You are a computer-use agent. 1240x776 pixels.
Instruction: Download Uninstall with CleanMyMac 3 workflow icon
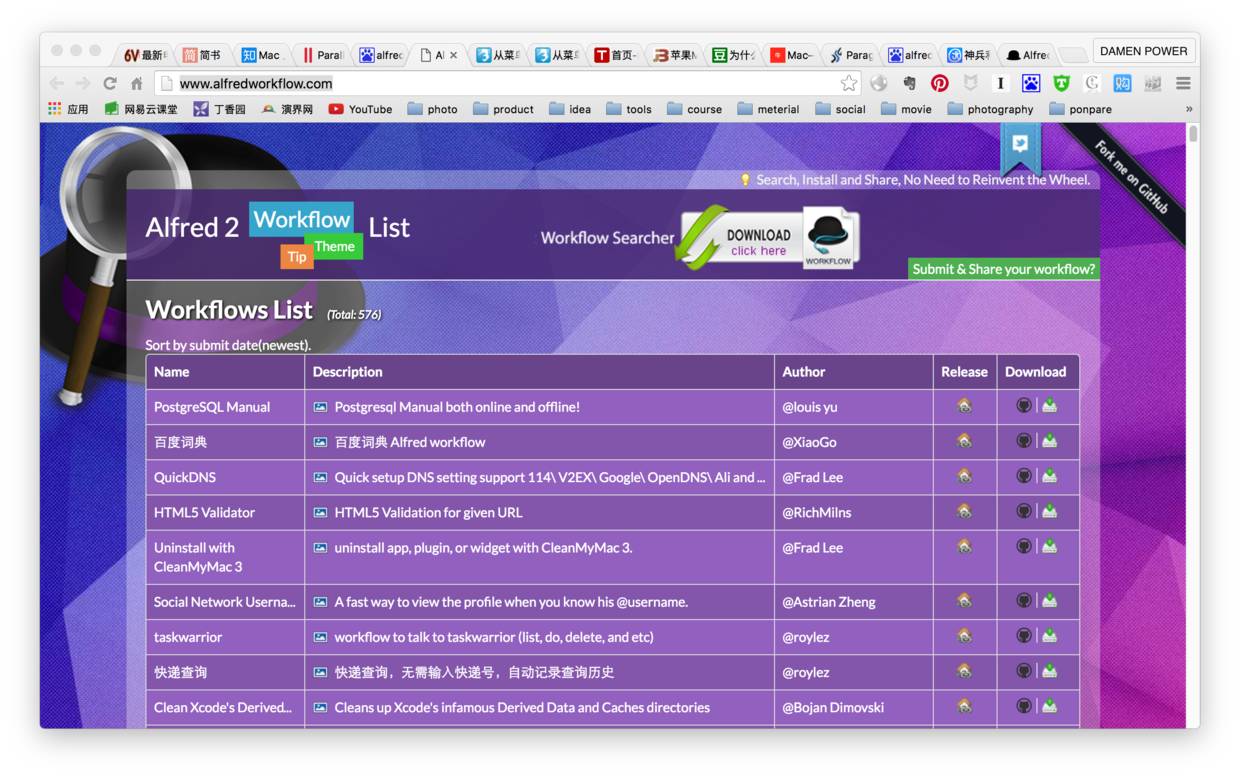pos(1049,546)
